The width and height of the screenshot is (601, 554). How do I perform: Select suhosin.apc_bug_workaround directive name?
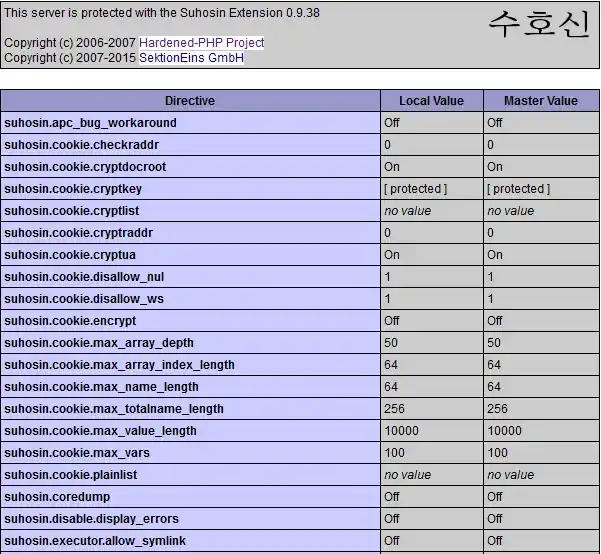[x=90, y=123]
